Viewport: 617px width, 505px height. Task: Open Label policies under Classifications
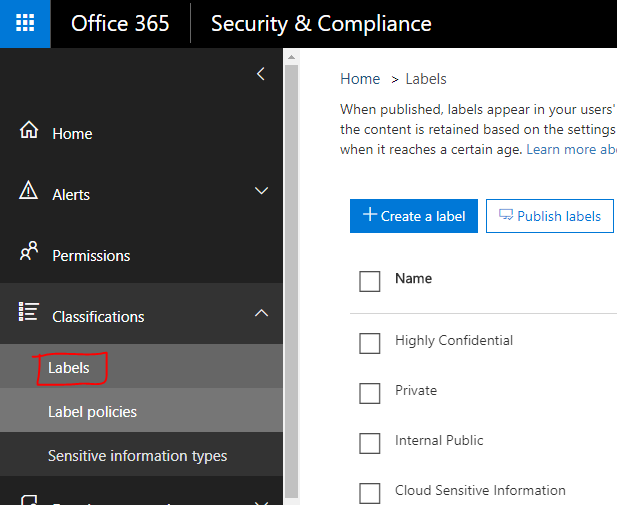click(141, 411)
